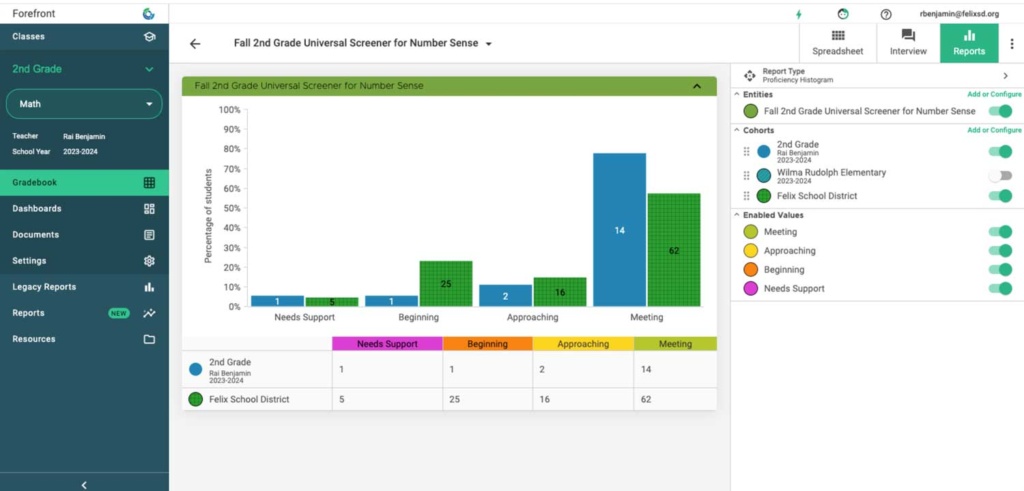The image size is (1024, 491).
Task: Click the orange Beginning color swatch
Action: [x=750, y=270]
